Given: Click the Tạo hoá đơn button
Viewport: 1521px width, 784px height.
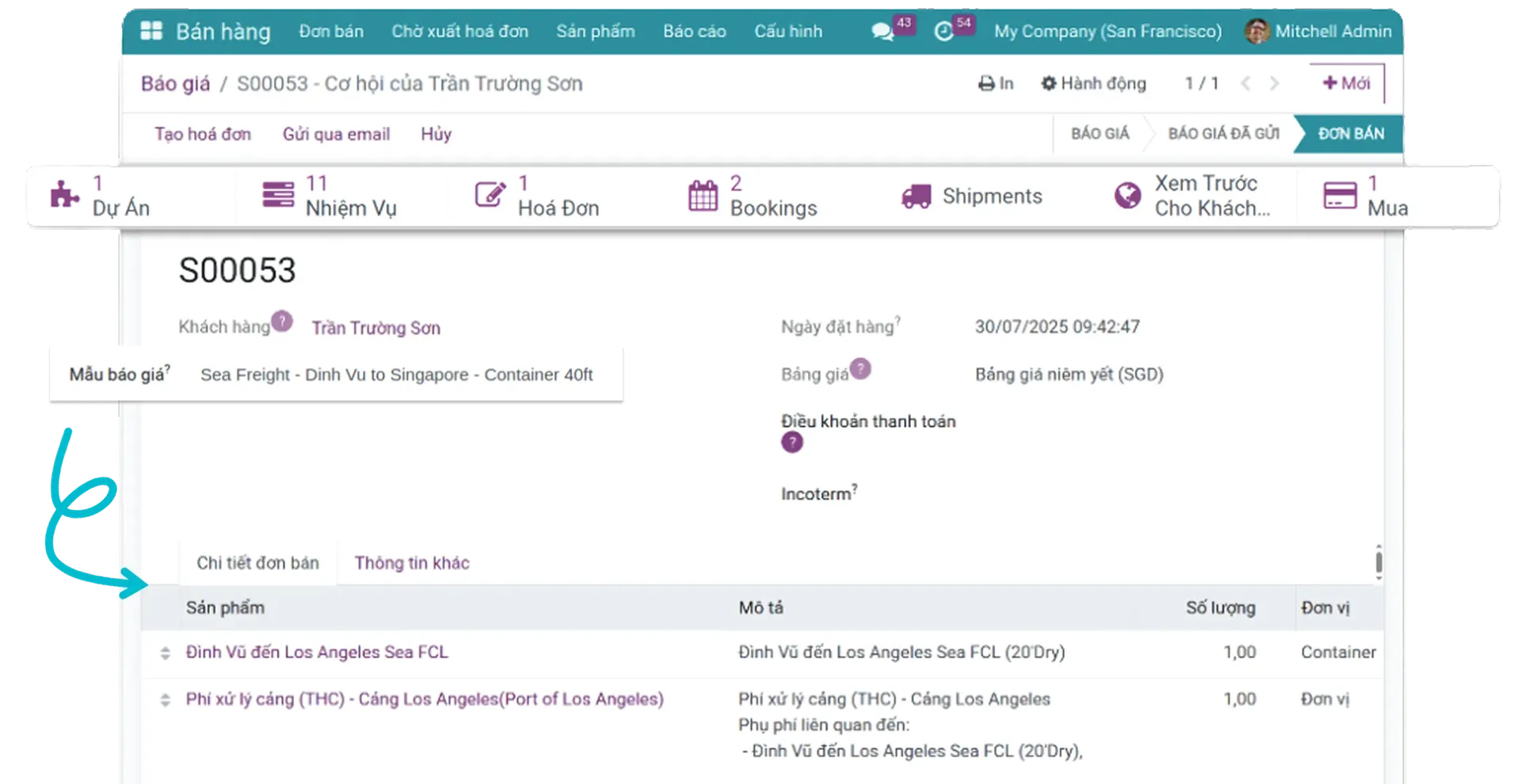Looking at the screenshot, I should point(203,134).
